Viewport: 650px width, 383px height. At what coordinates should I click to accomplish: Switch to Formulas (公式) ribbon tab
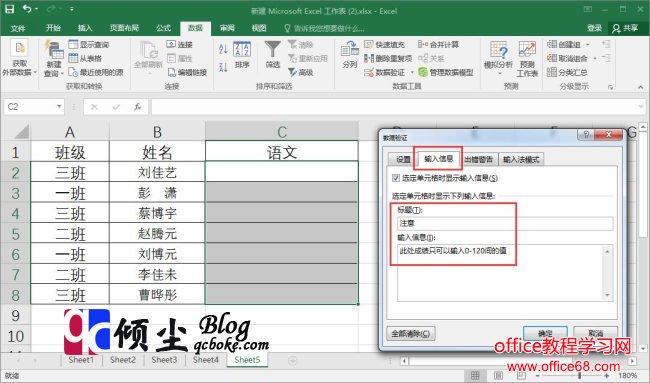(x=163, y=28)
